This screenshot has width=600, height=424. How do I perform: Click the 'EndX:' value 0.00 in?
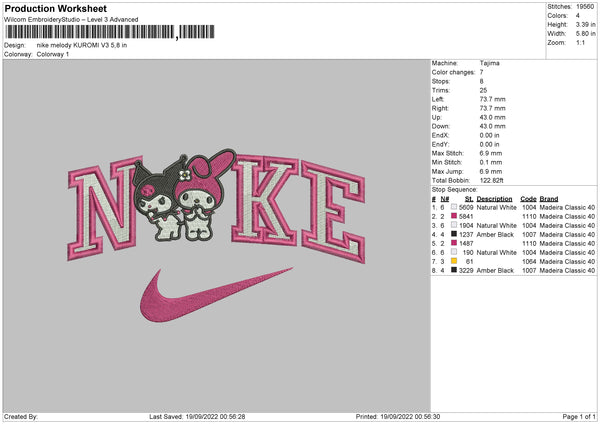tap(489, 135)
